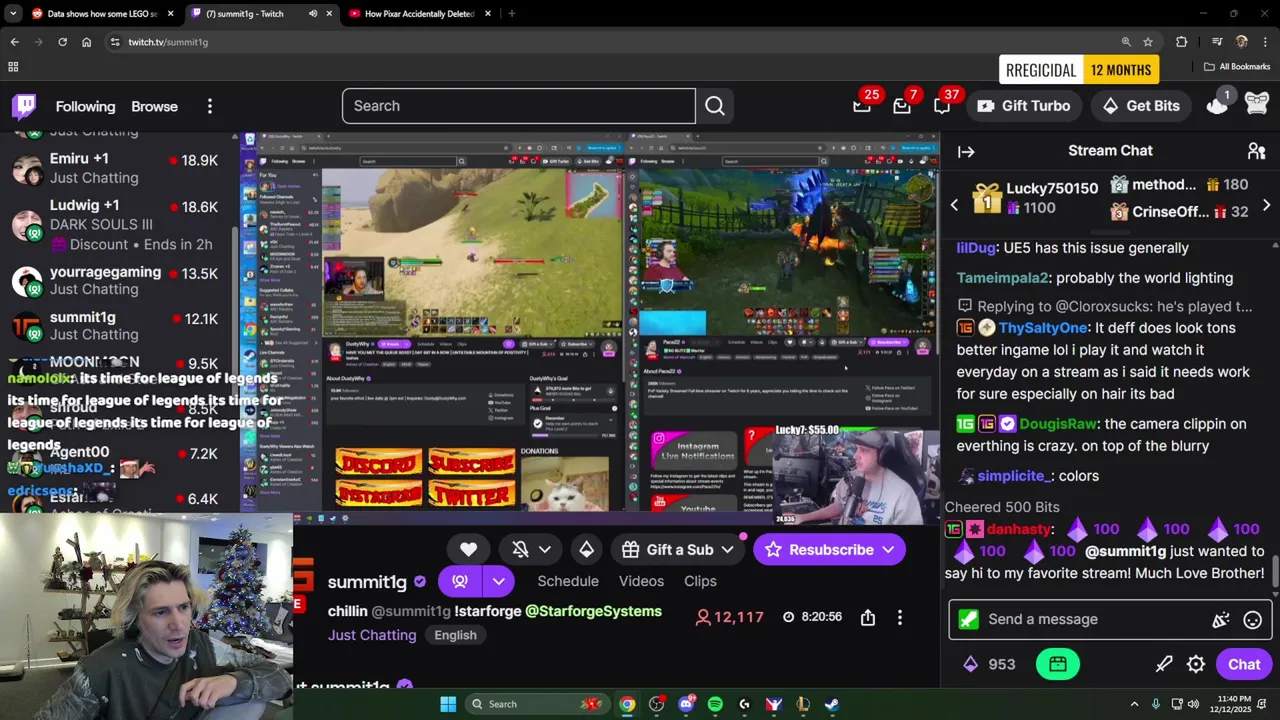Screen dimensions: 1280x720
Task: Toggle channel notifications bell
Action: tap(520, 549)
